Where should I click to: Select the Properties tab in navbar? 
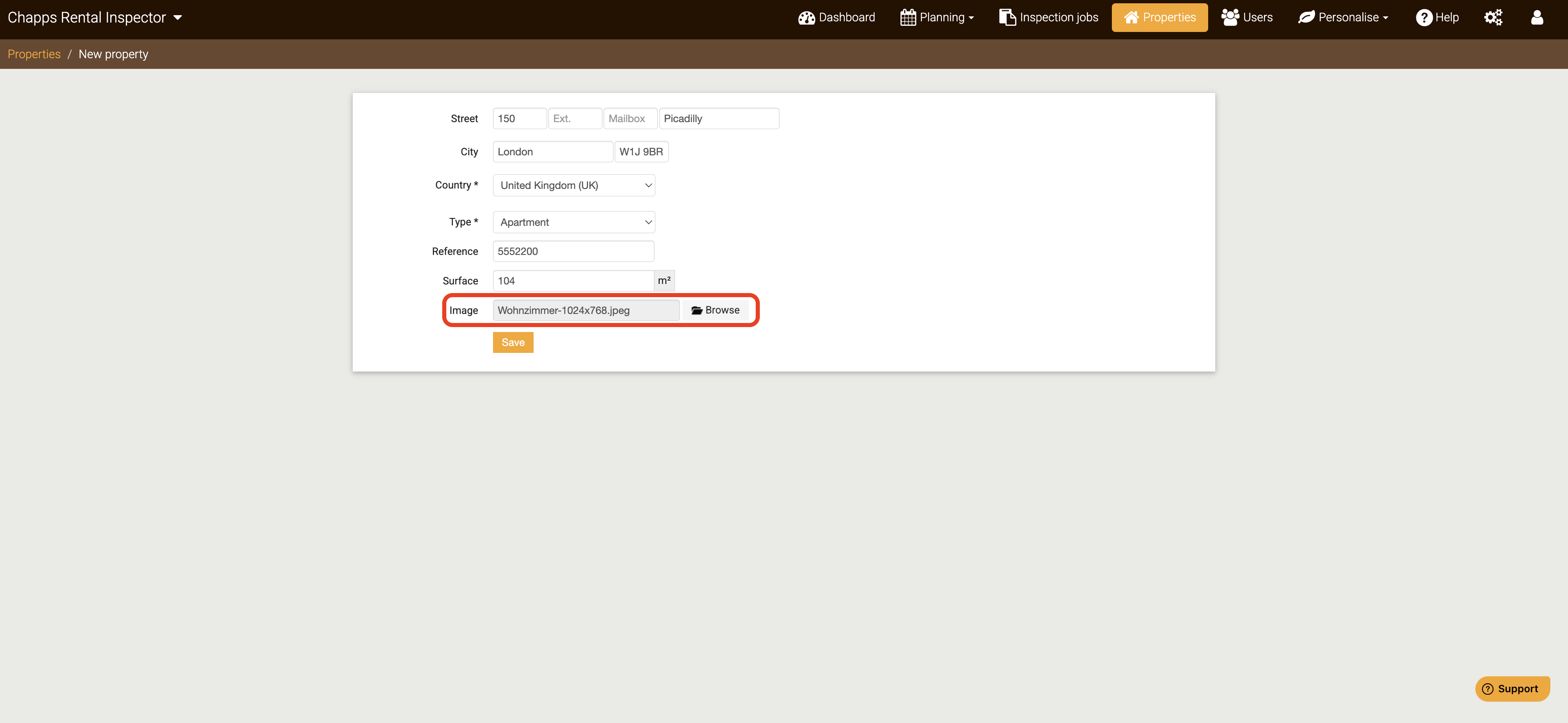click(x=1159, y=17)
